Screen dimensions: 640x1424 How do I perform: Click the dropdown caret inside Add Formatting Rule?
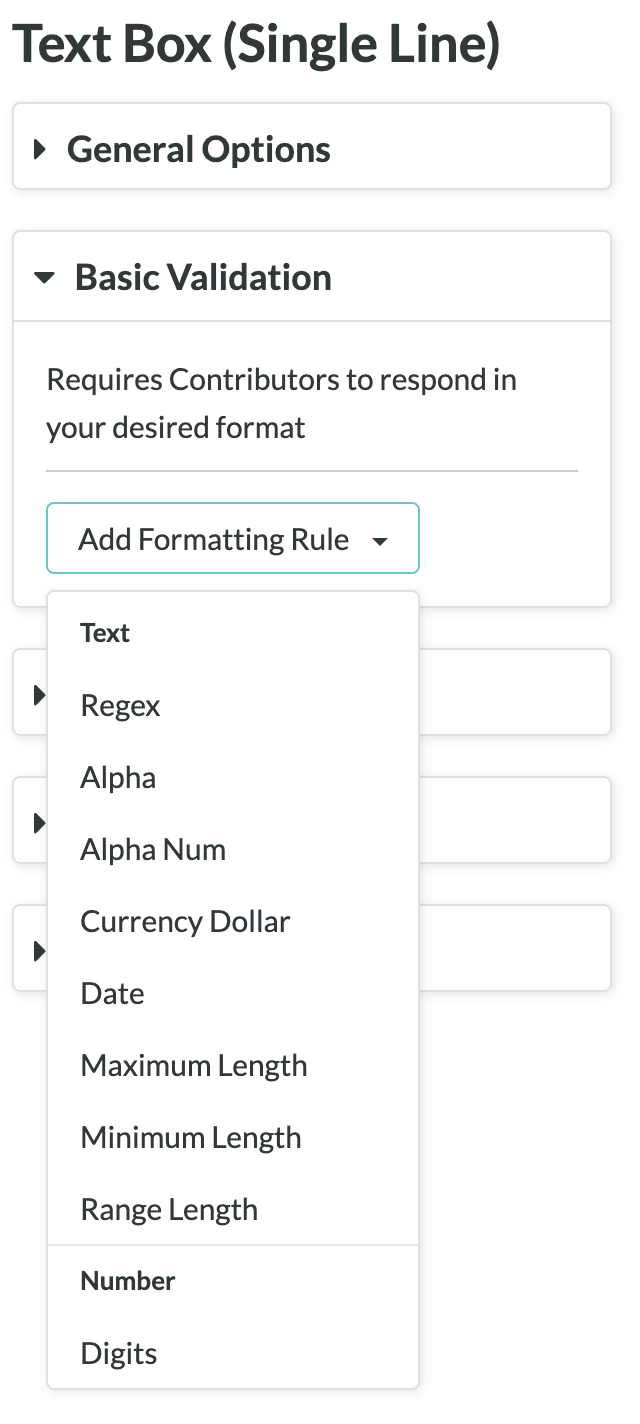pyautogui.click(x=381, y=538)
